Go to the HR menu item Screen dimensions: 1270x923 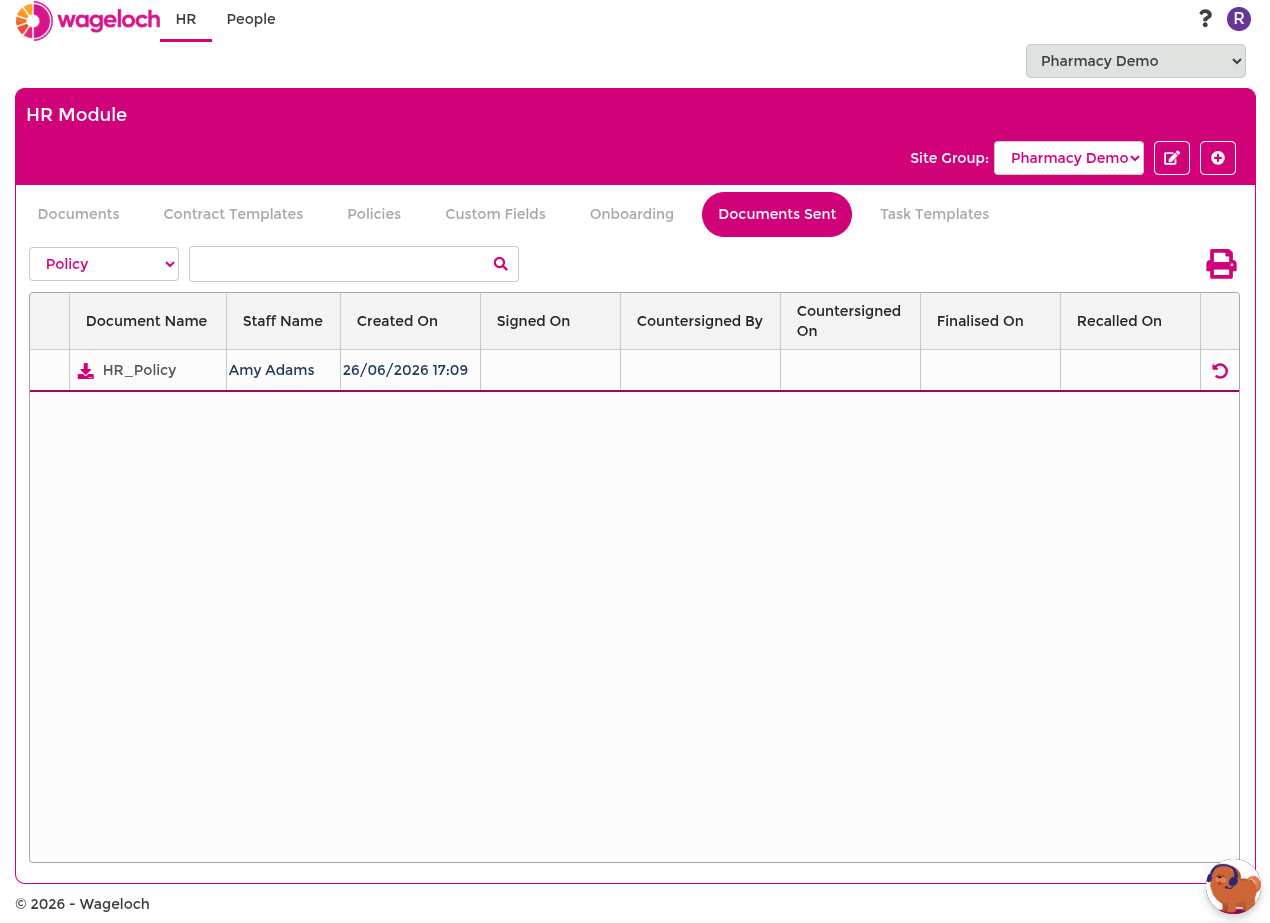pos(186,19)
